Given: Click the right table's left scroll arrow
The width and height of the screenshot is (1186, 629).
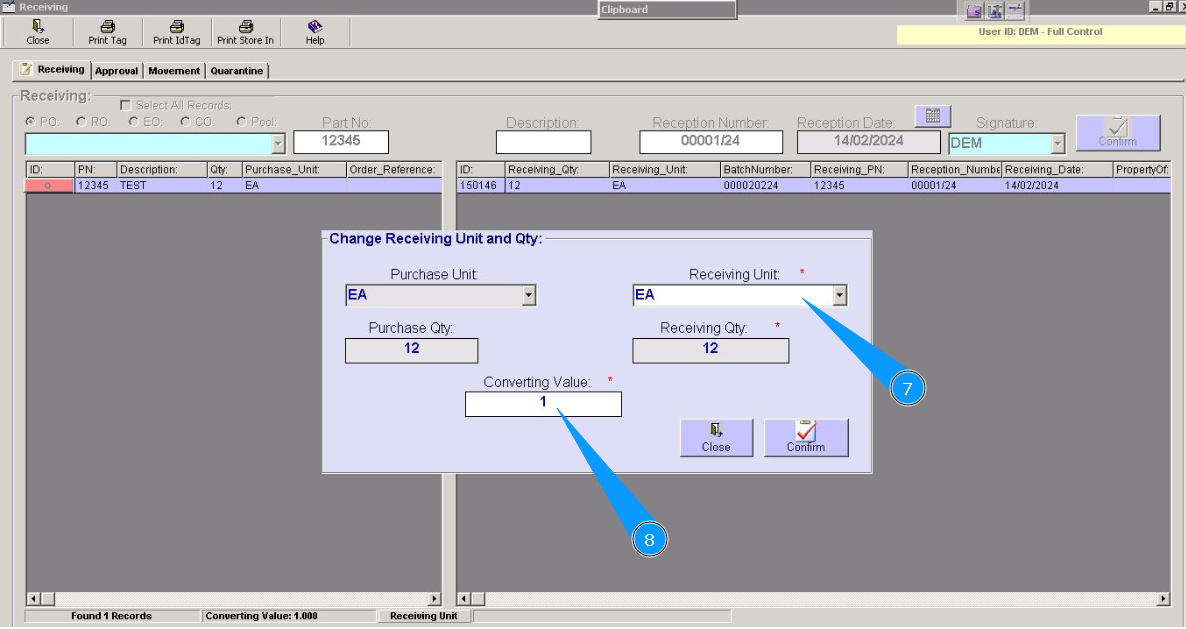Looking at the screenshot, I should (x=464, y=599).
